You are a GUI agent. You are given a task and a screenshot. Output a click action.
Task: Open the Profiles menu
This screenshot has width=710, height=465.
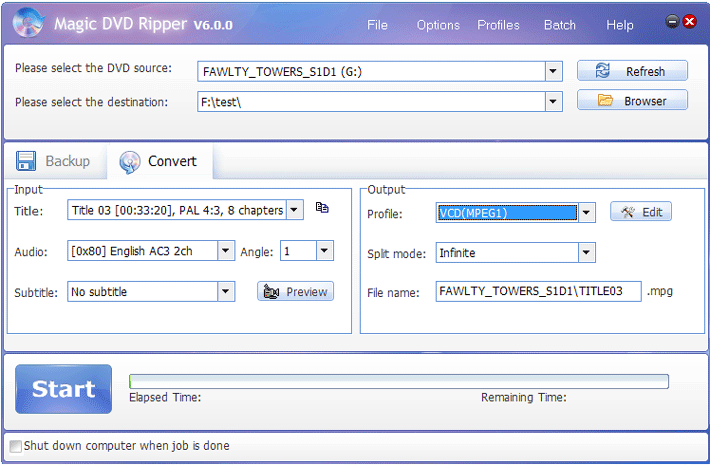pos(498,25)
